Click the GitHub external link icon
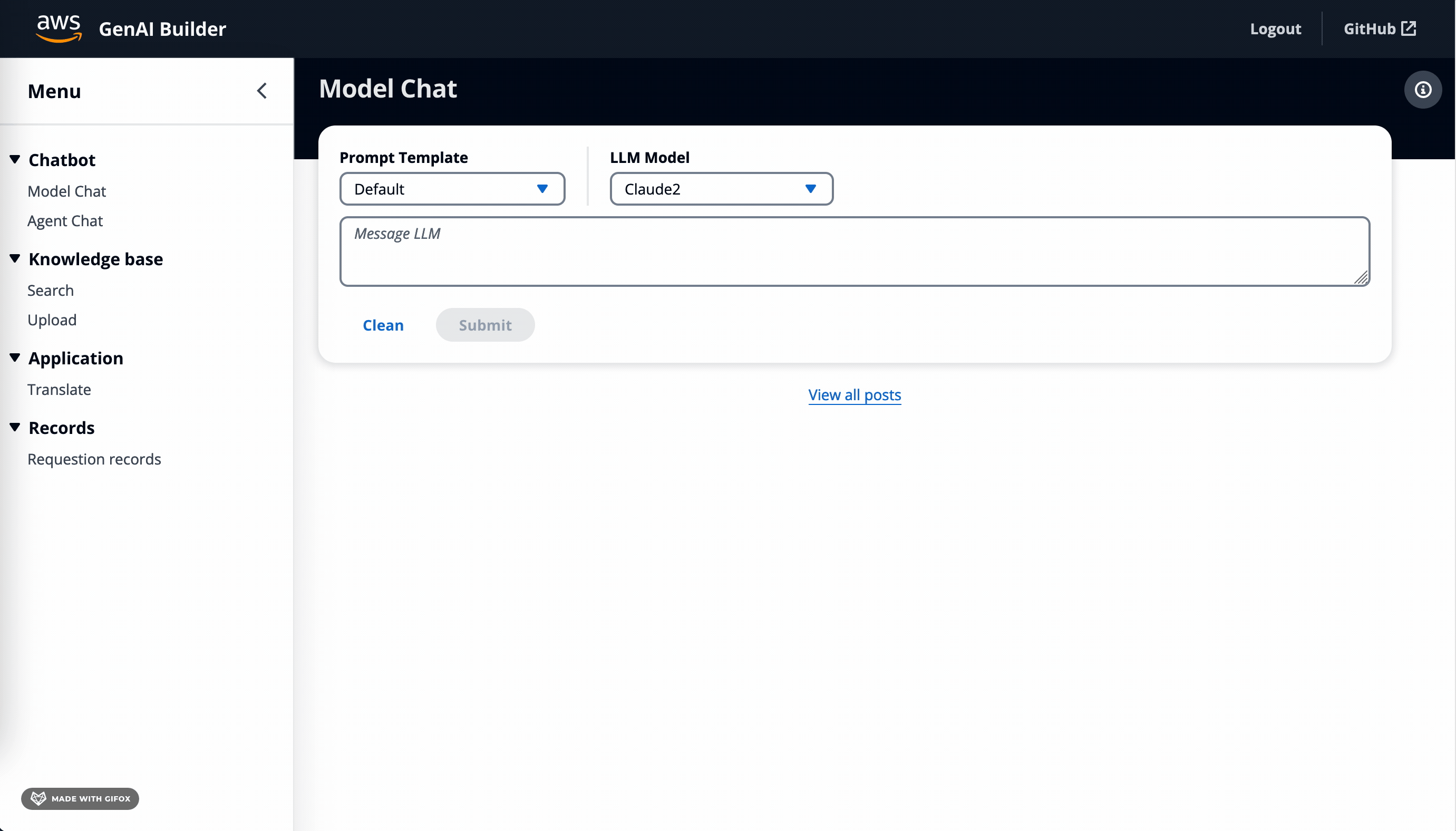This screenshot has width=1456, height=831. [1409, 28]
